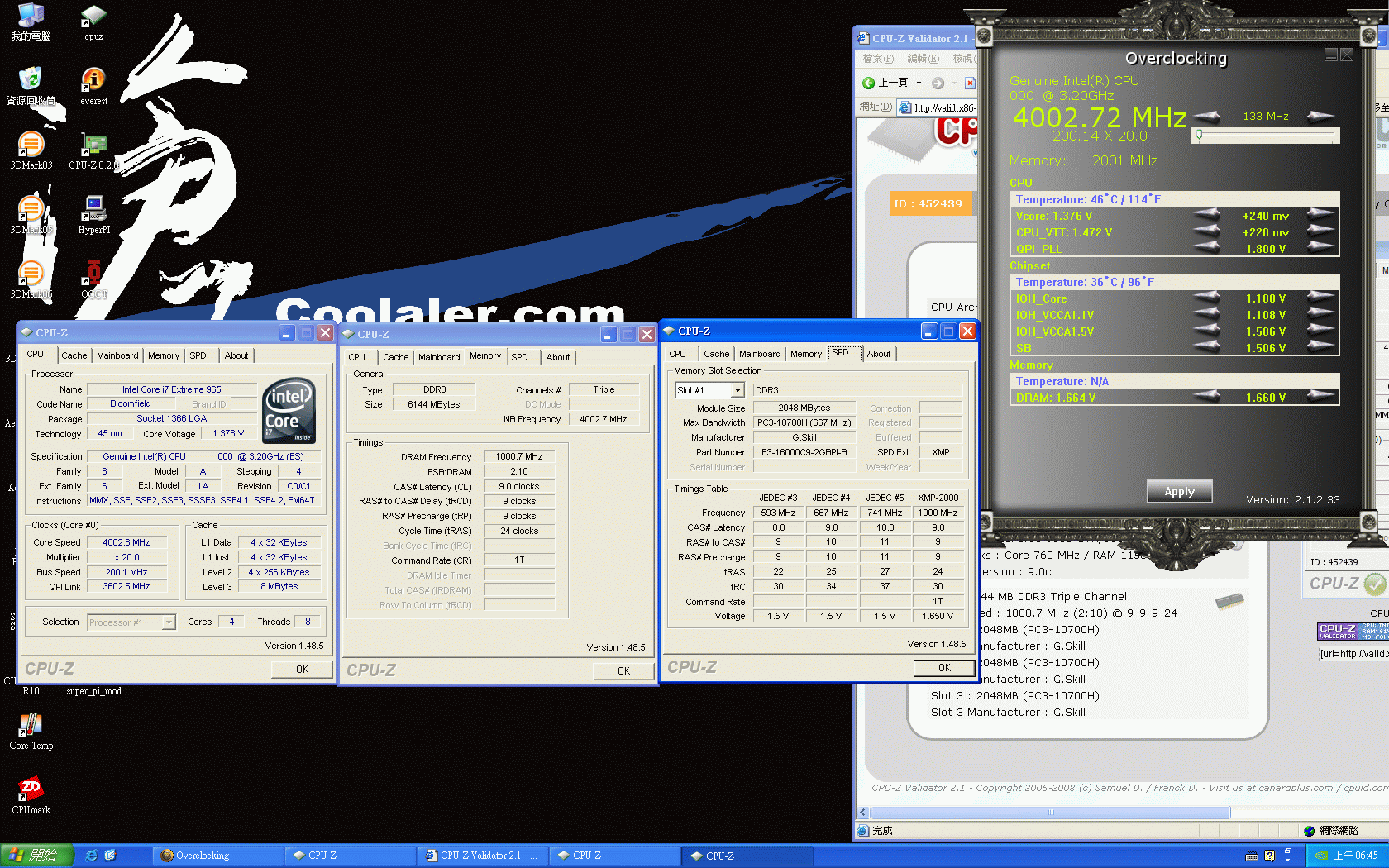Click the Core Speed 4002.6 MHz value

point(126,543)
